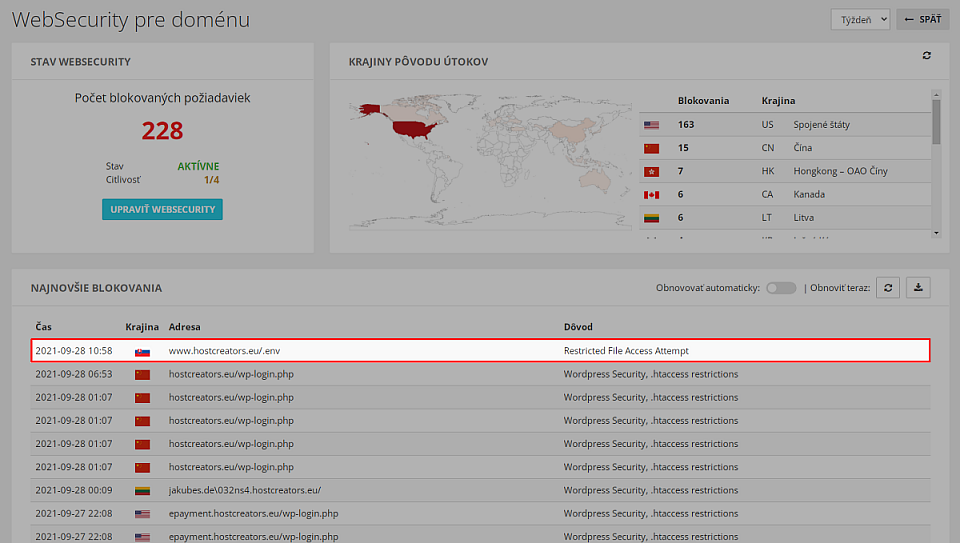This screenshot has height=543, width=960.
Task: Select the www.hostcreators.eu/.env blocked row
Action: tap(480, 351)
